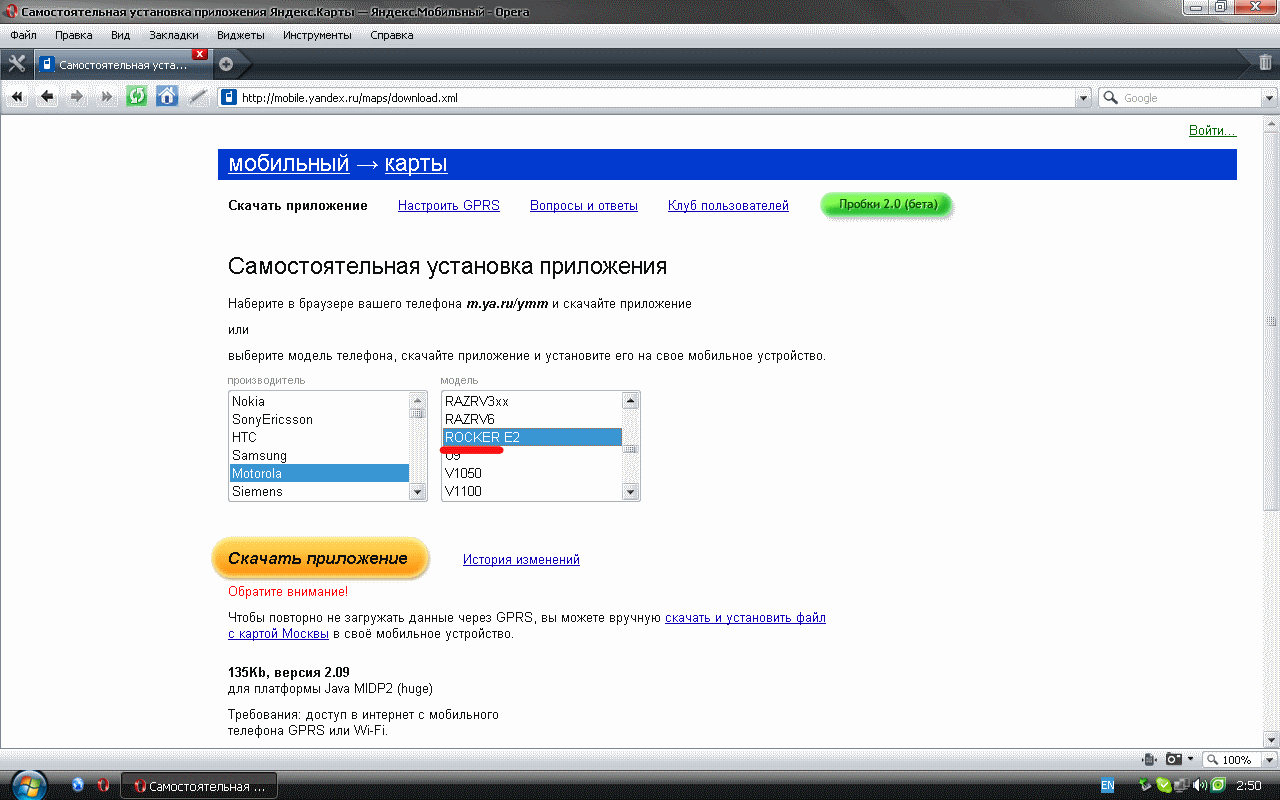Select V1100 in the model list

click(532, 491)
